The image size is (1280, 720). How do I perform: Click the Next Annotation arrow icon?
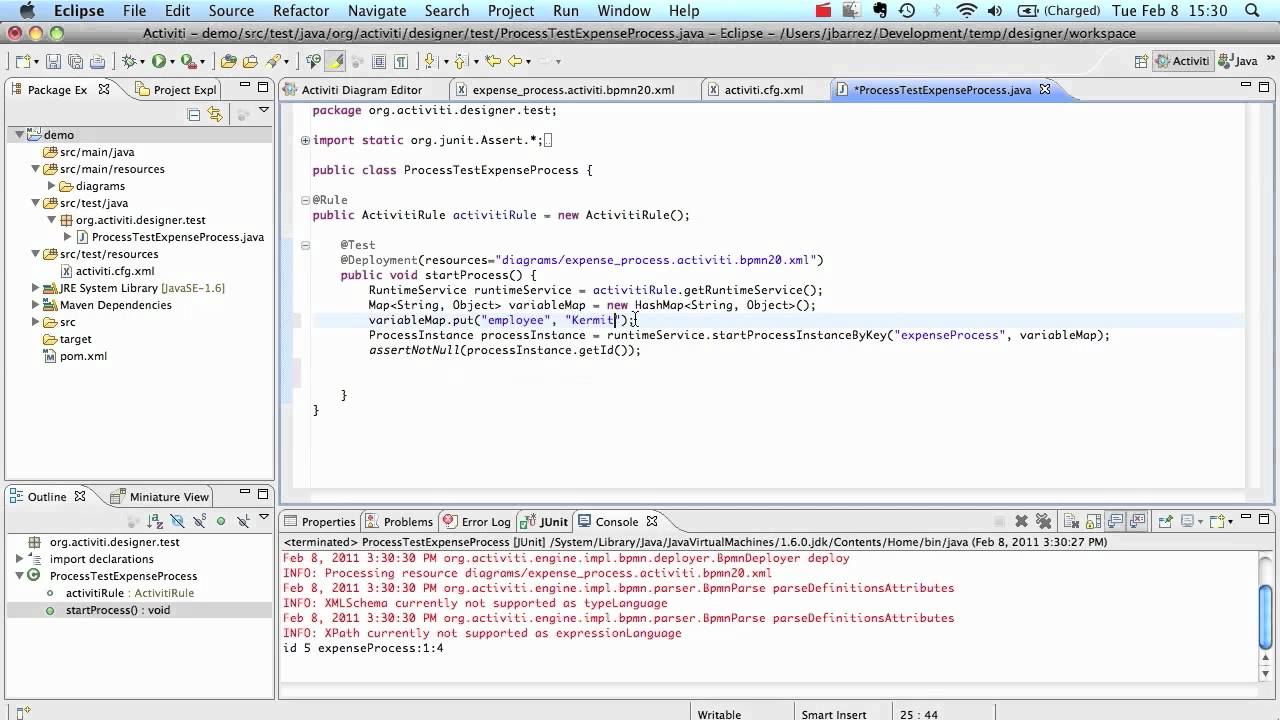point(429,61)
